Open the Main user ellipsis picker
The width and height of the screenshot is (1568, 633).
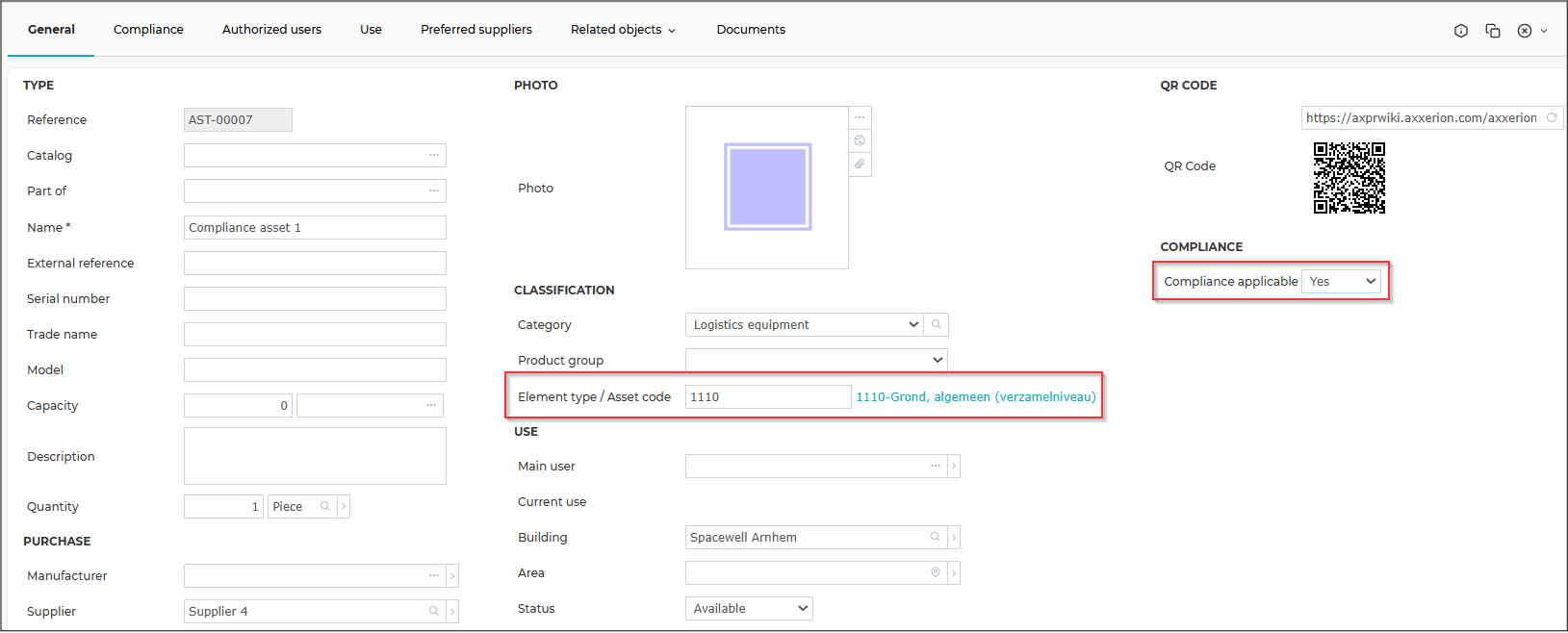936,466
